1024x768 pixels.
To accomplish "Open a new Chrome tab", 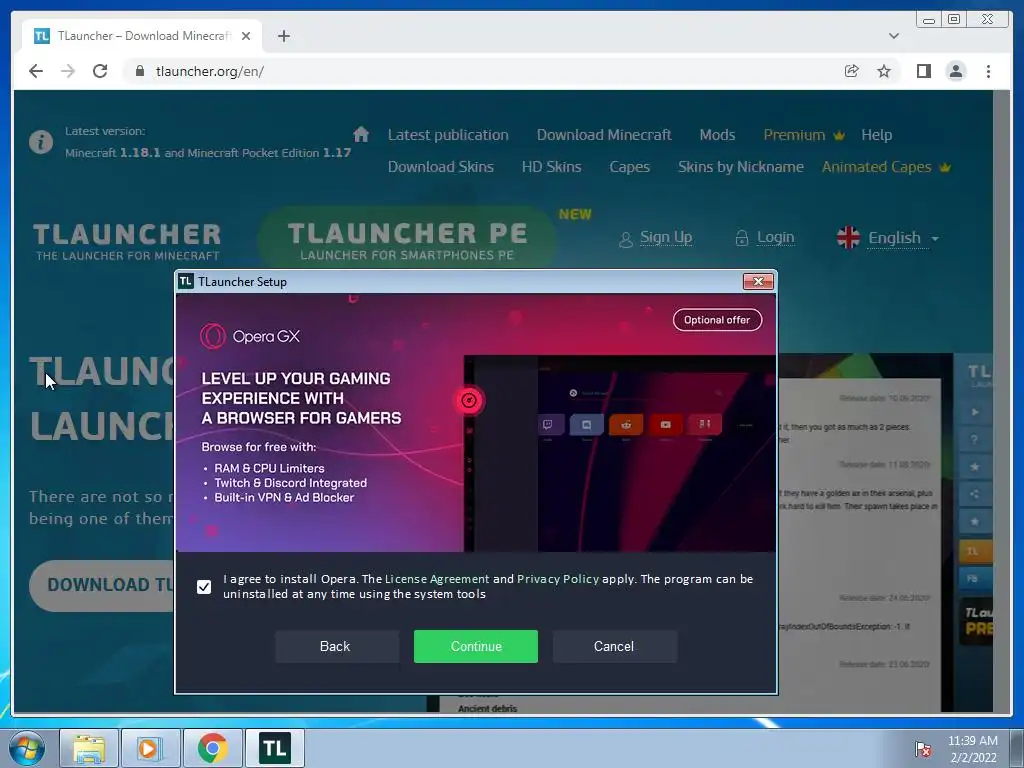I will [283, 36].
